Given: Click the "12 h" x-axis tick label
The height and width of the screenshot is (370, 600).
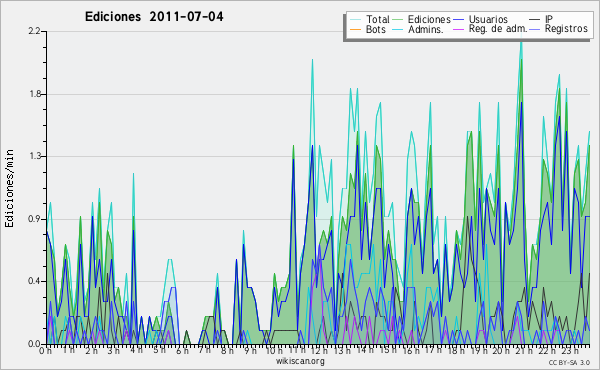Looking at the screenshot, I should 319,351.
